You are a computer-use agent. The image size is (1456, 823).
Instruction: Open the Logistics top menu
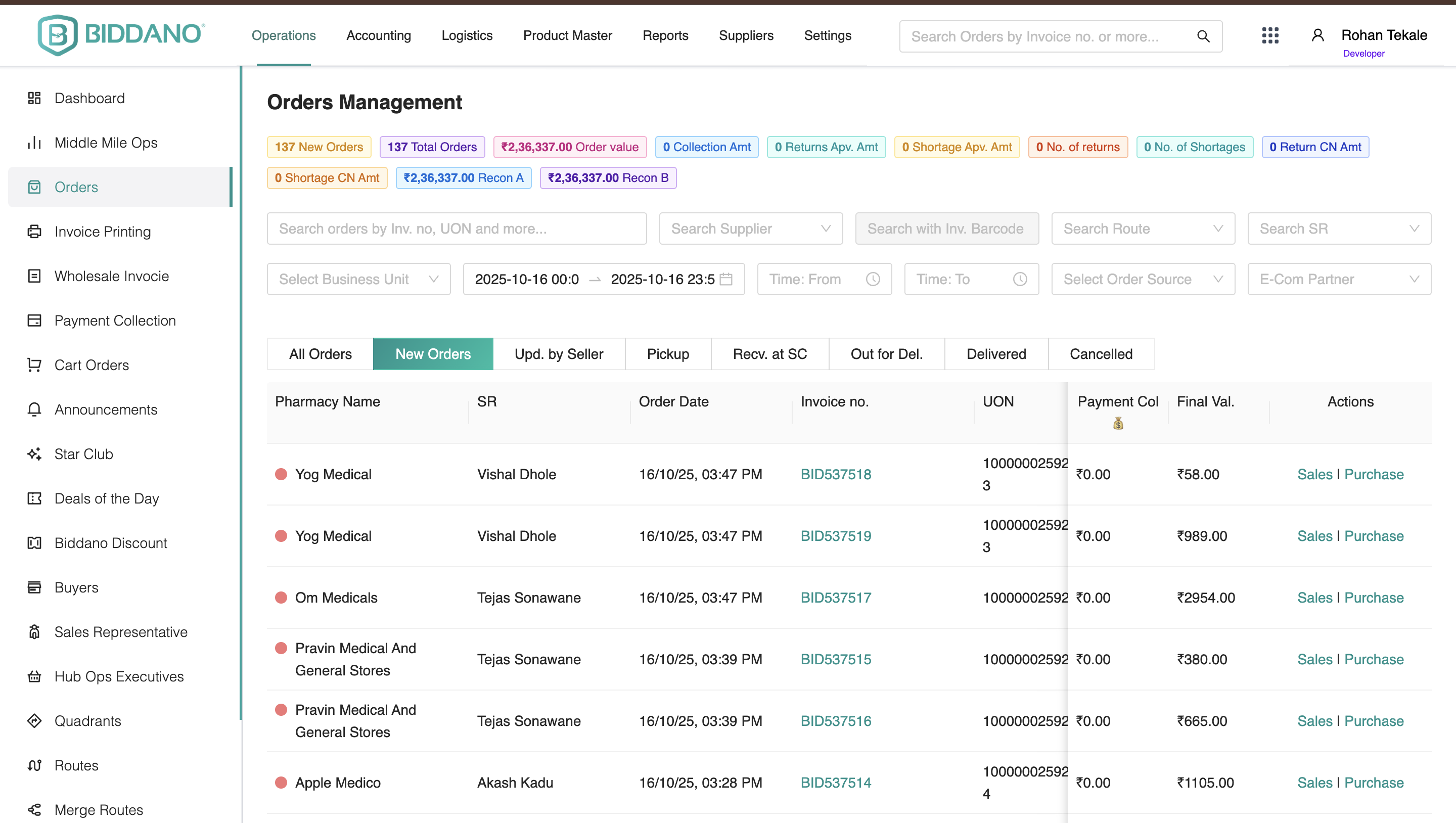click(467, 35)
